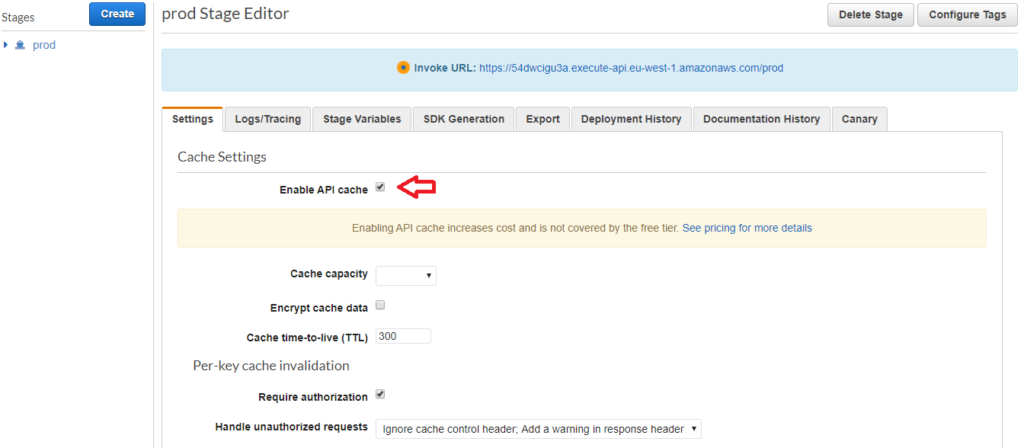Open the Documentation History tab

tap(761, 119)
